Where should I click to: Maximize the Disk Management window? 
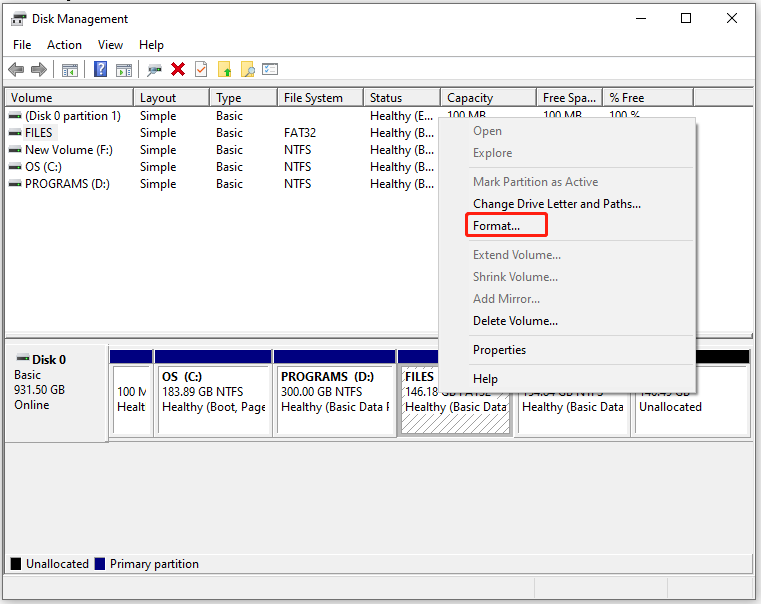tap(686, 18)
